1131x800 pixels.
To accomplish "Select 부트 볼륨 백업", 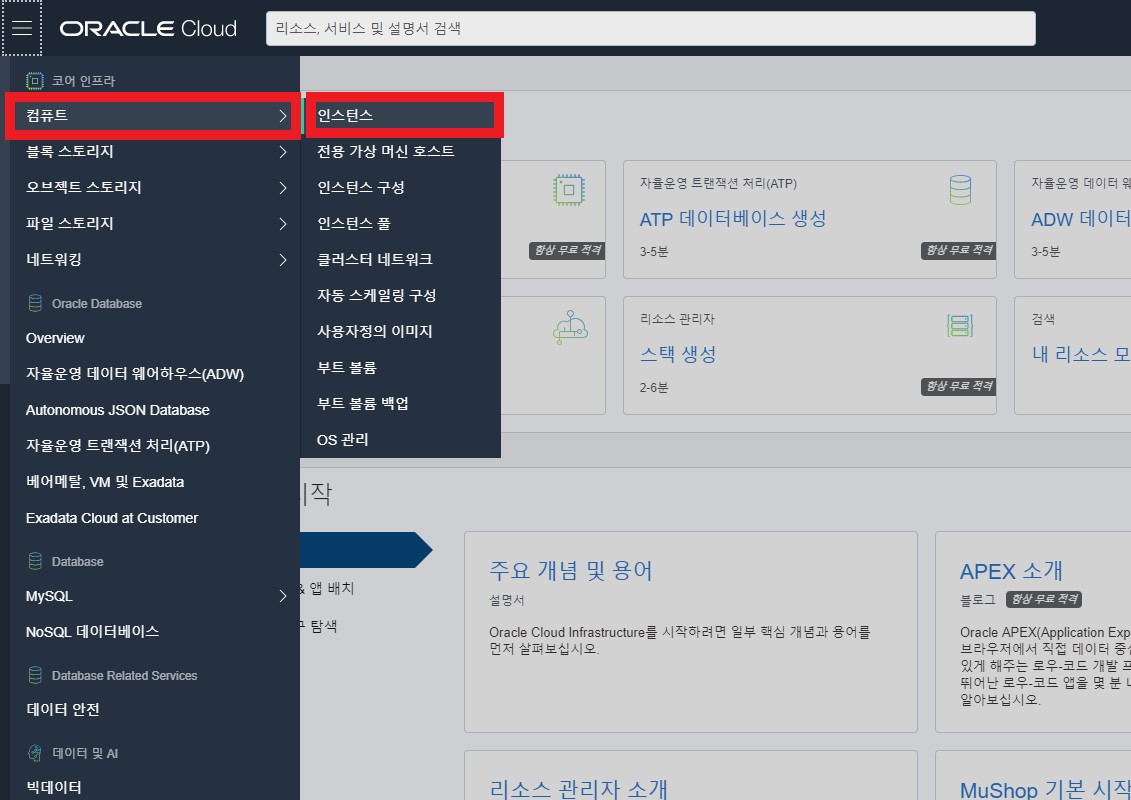I will click(363, 404).
